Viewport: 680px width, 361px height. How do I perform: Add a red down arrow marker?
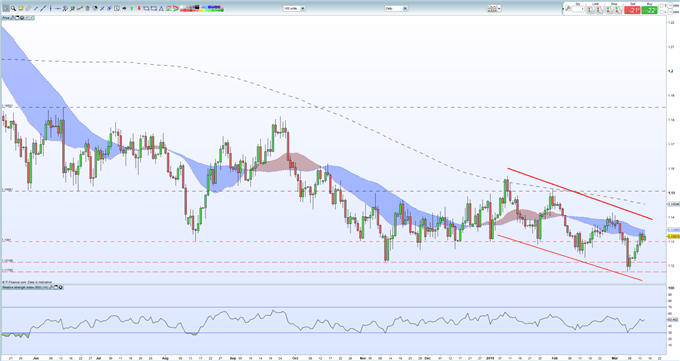[139, 8]
